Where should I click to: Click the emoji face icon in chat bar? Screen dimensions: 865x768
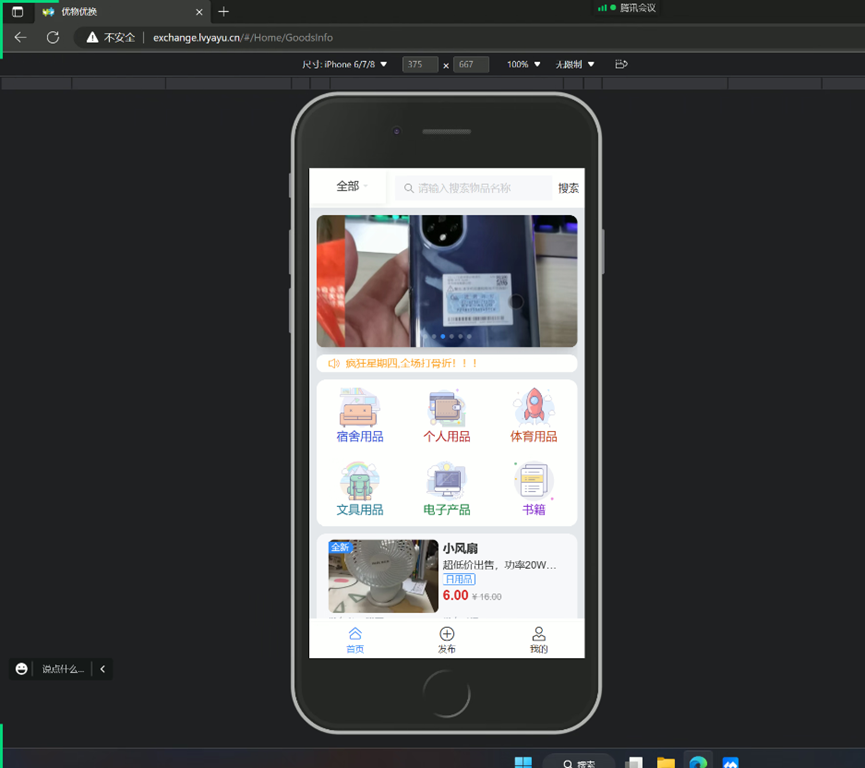(x=22, y=669)
